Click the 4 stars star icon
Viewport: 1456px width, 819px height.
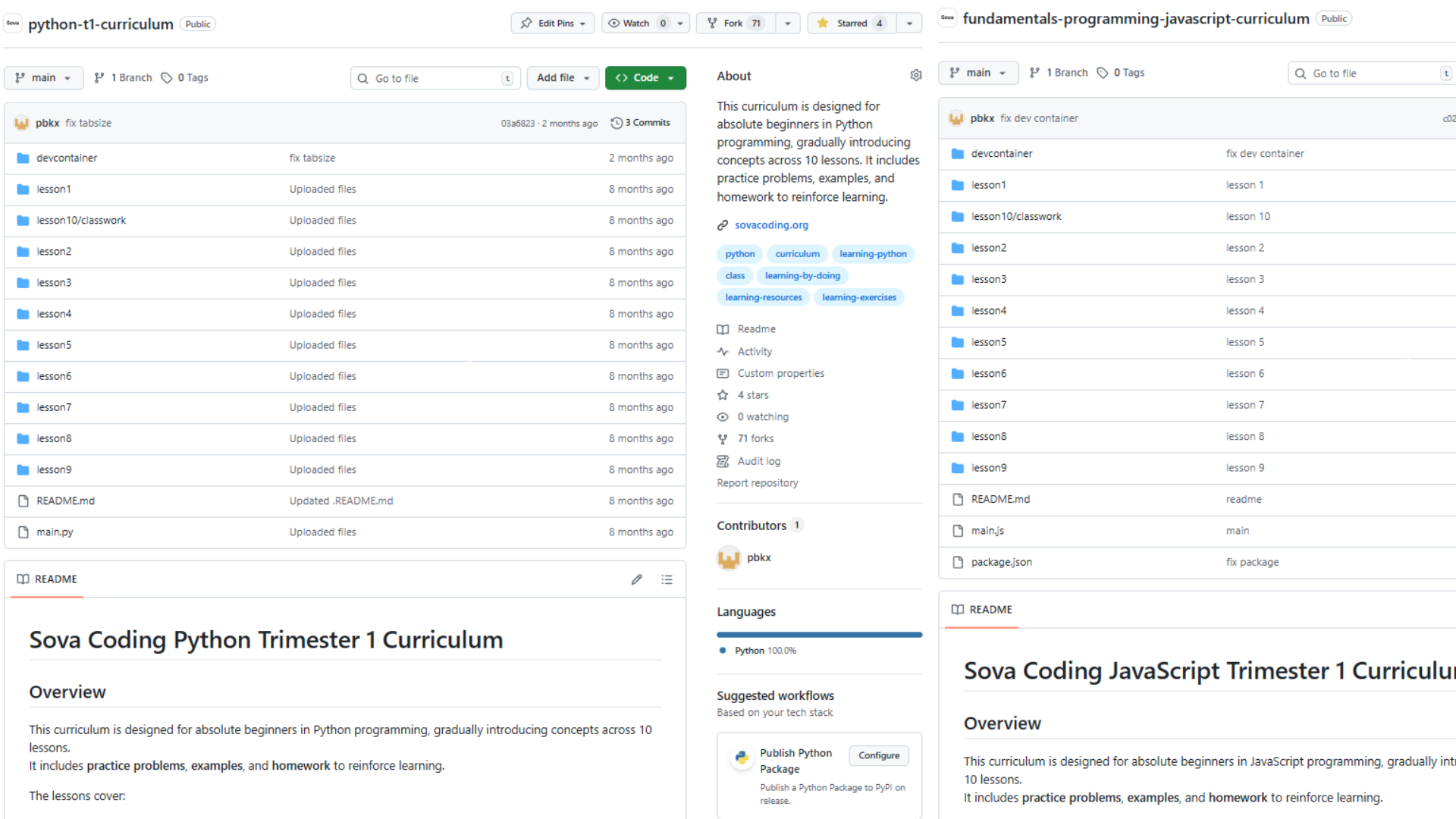click(x=724, y=394)
